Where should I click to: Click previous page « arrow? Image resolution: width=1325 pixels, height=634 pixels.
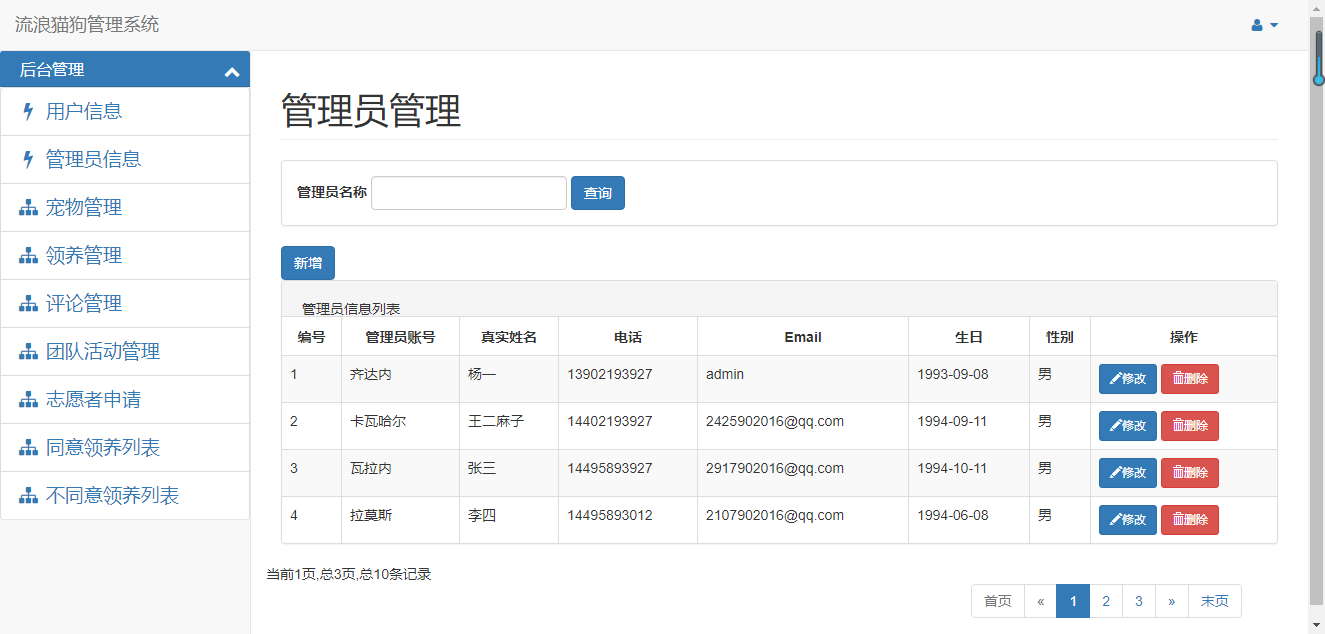tap(1041, 601)
